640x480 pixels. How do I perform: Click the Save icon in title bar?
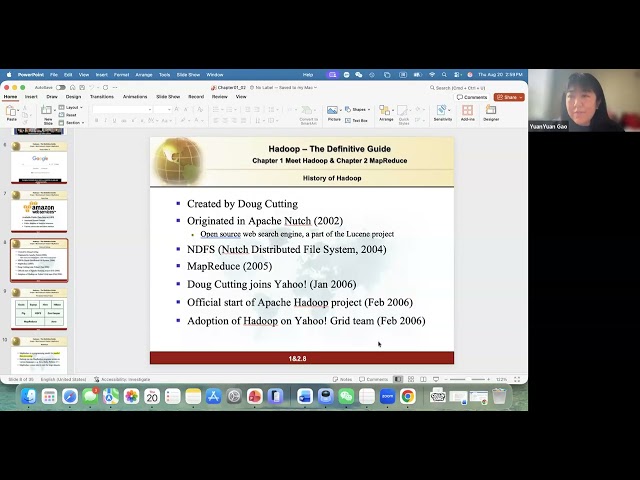[82, 87]
